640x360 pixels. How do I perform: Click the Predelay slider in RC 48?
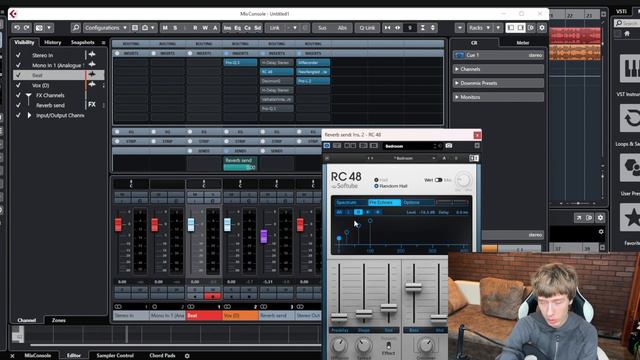[x=339, y=316]
